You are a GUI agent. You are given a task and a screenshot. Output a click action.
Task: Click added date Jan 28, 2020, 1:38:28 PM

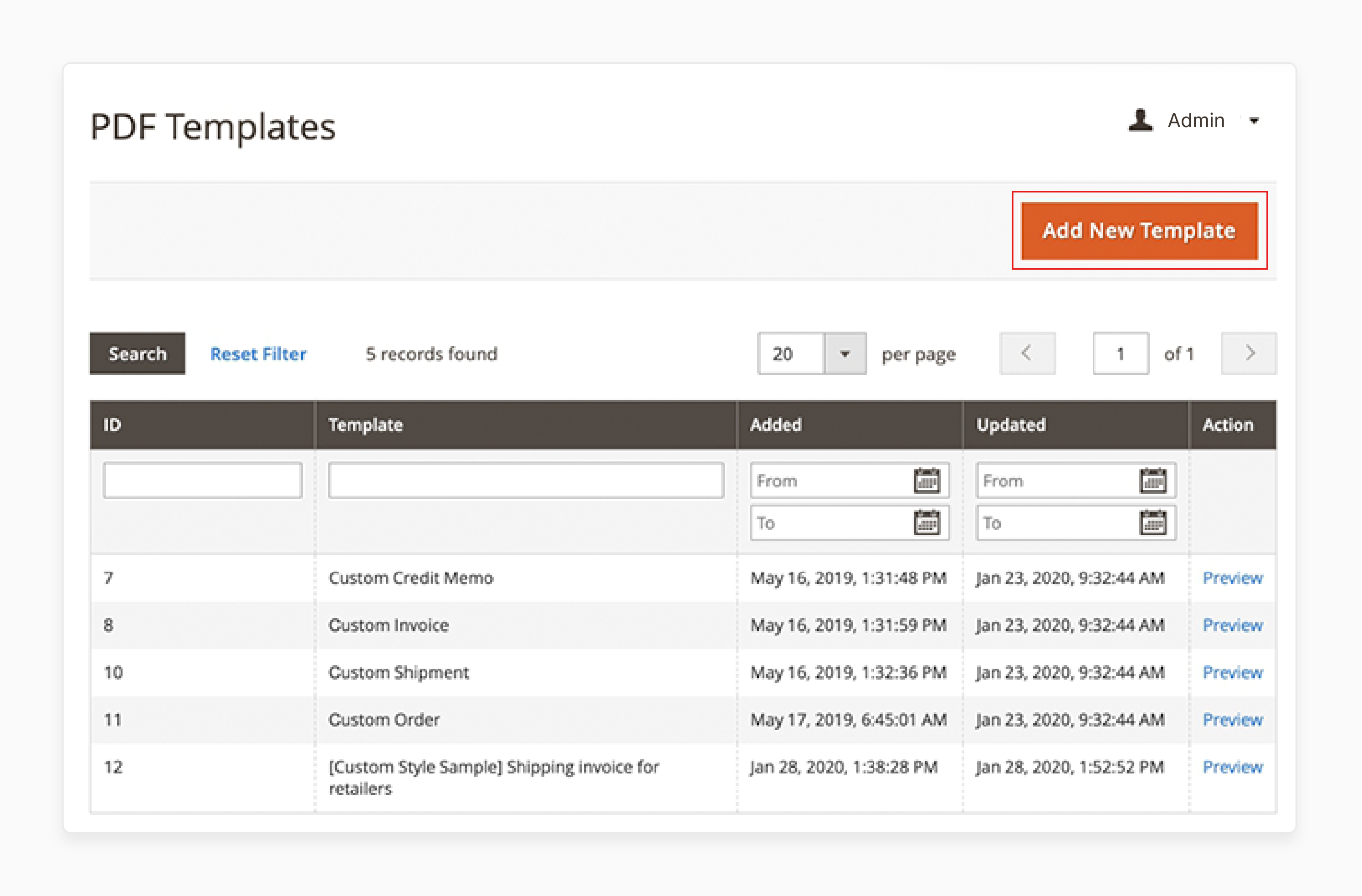[x=844, y=767]
